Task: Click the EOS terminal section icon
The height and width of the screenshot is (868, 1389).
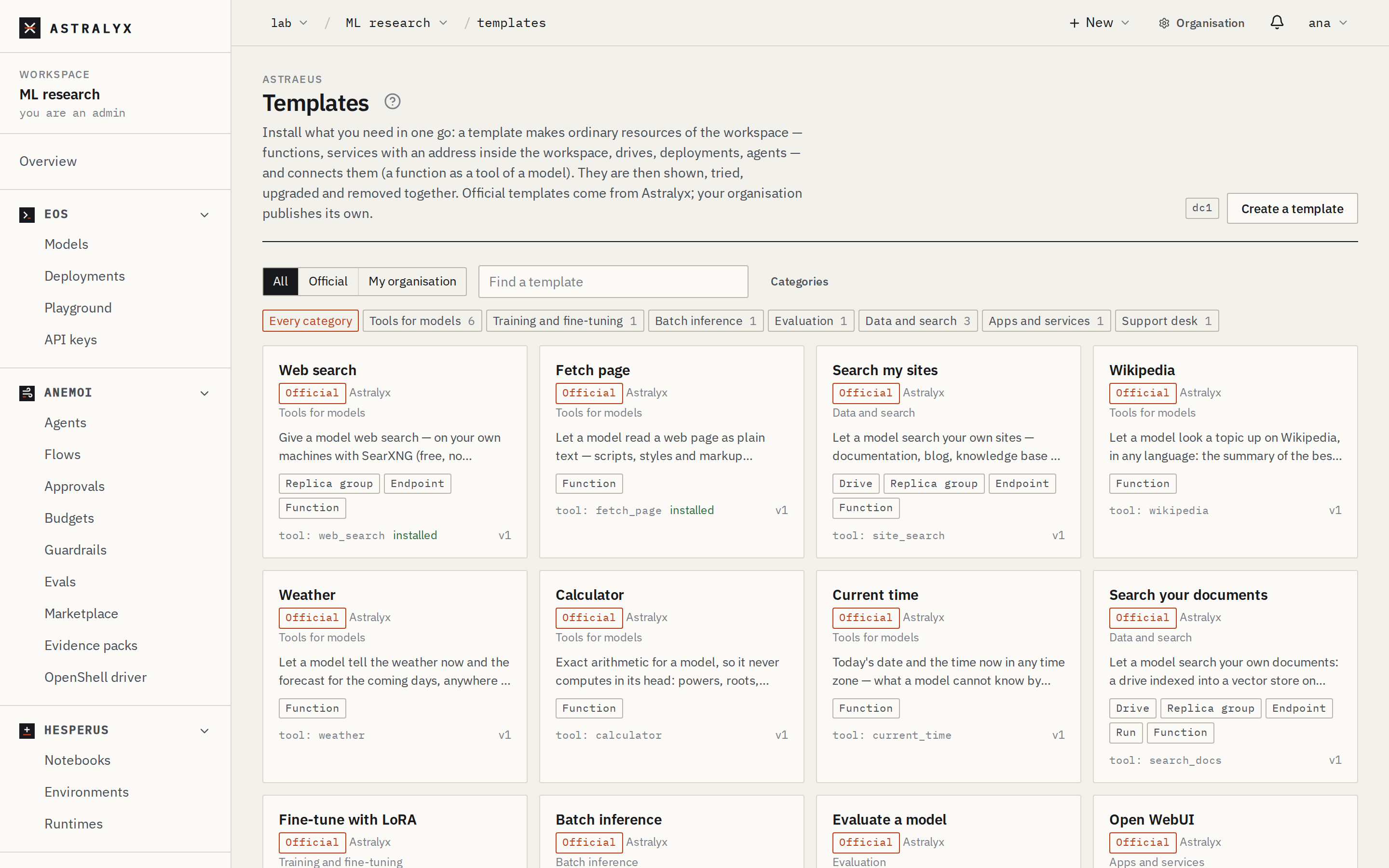Action: [27, 214]
